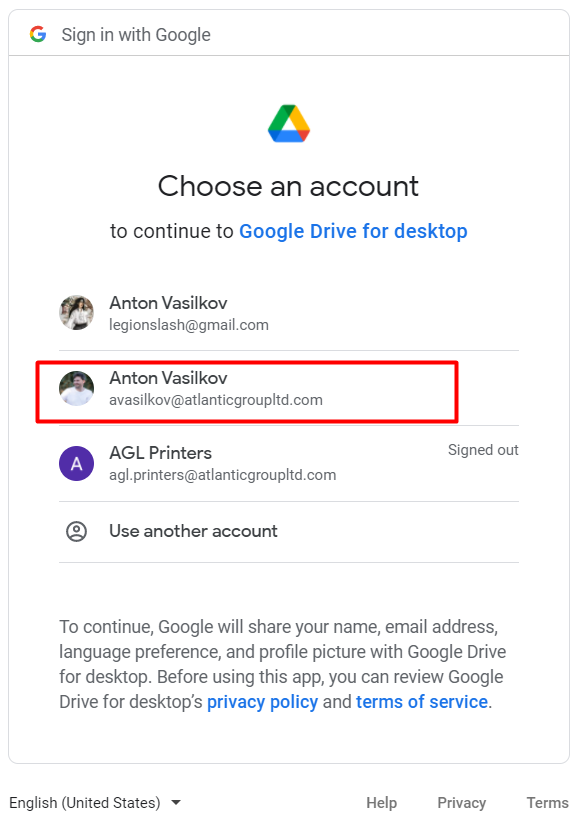Click the Google G logo
Viewport: 575px width, 827px height.
click(x=38, y=34)
